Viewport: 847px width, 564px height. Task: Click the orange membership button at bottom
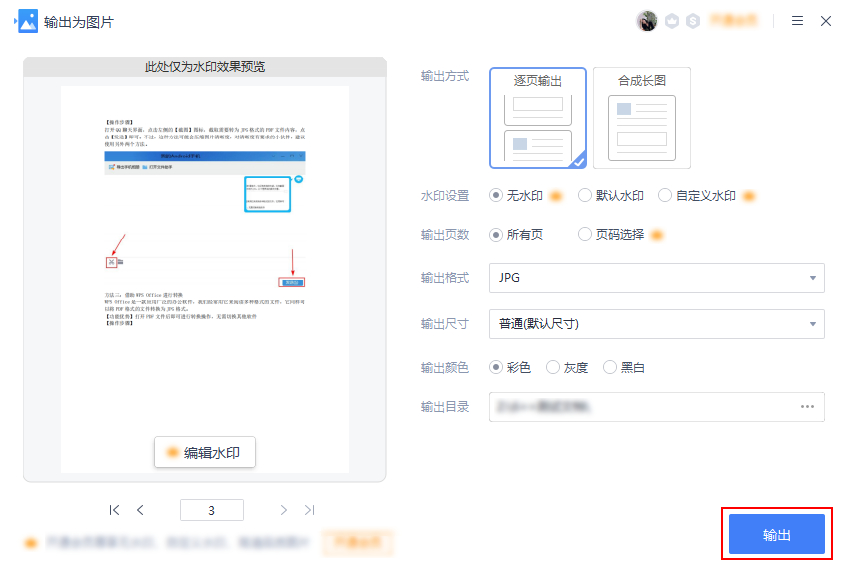(x=358, y=542)
